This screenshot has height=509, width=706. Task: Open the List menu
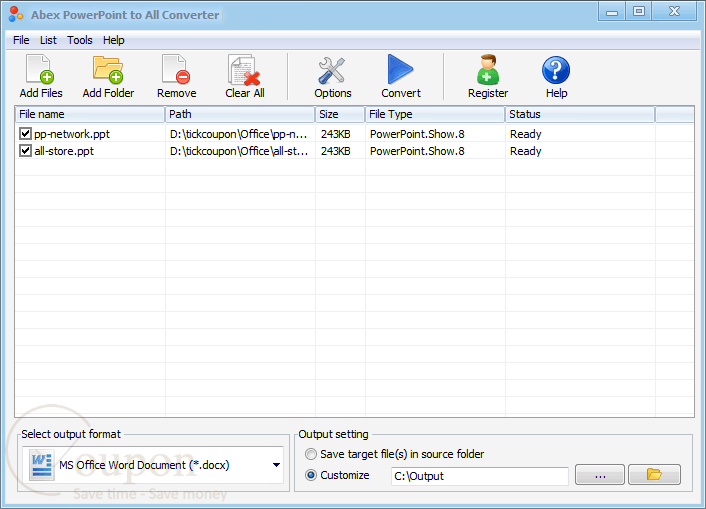click(48, 40)
